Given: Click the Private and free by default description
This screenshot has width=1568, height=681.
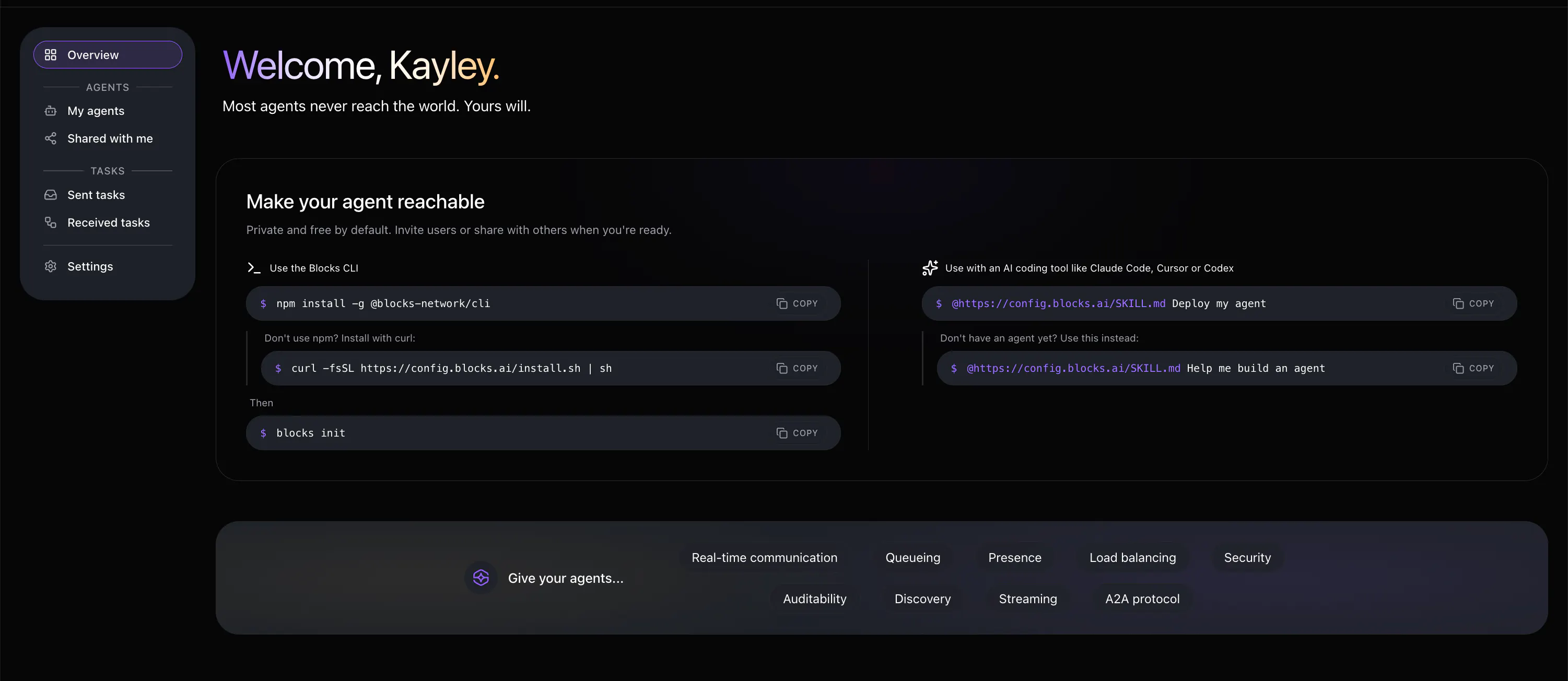Looking at the screenshot, I should [459, 230].
